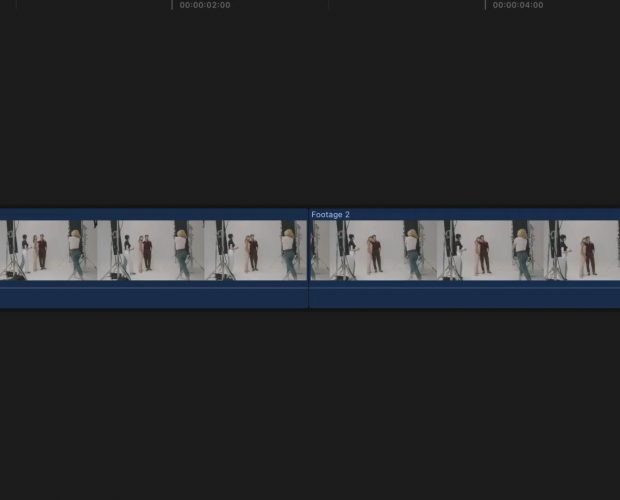
Task: Click the 00:00:04:00 ruler timecode
Action: pos(518,5)
